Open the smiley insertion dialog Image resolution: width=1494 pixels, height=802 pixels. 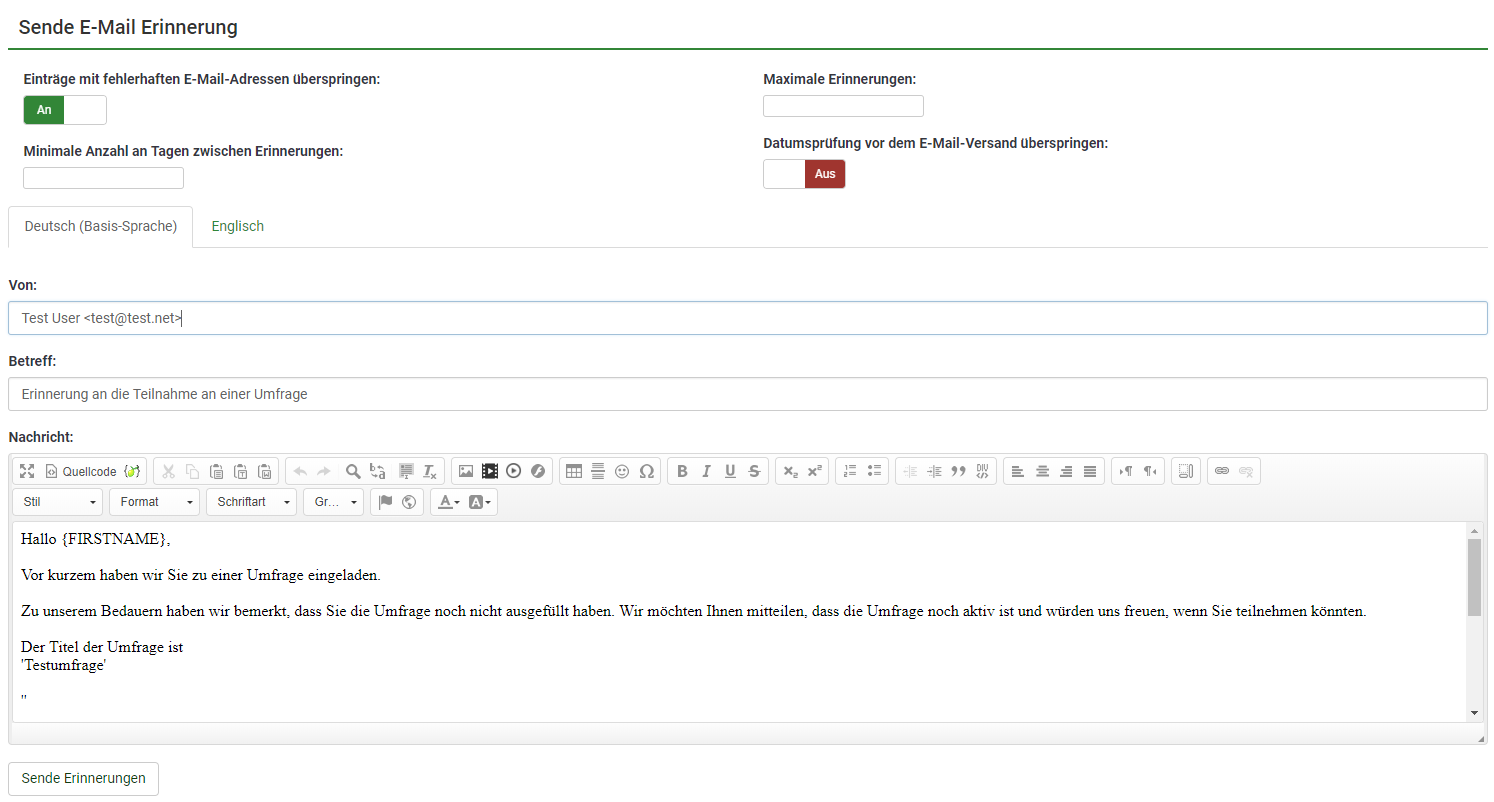[x=622, y=471]
